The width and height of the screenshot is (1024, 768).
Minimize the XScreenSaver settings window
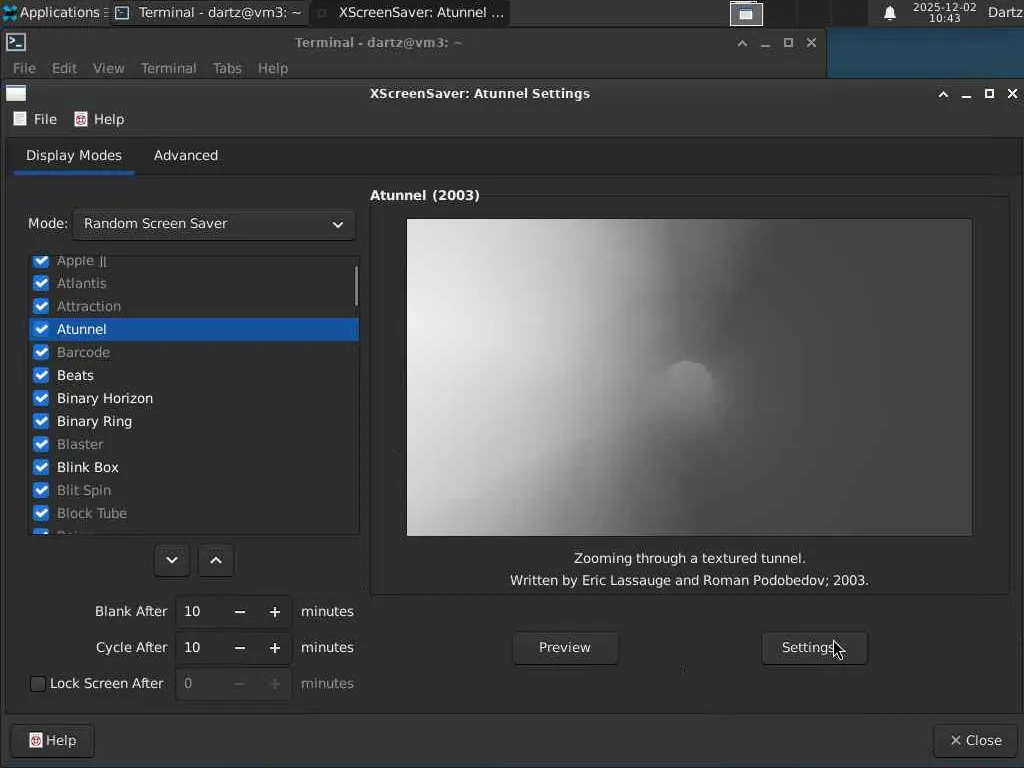[967, 94]
